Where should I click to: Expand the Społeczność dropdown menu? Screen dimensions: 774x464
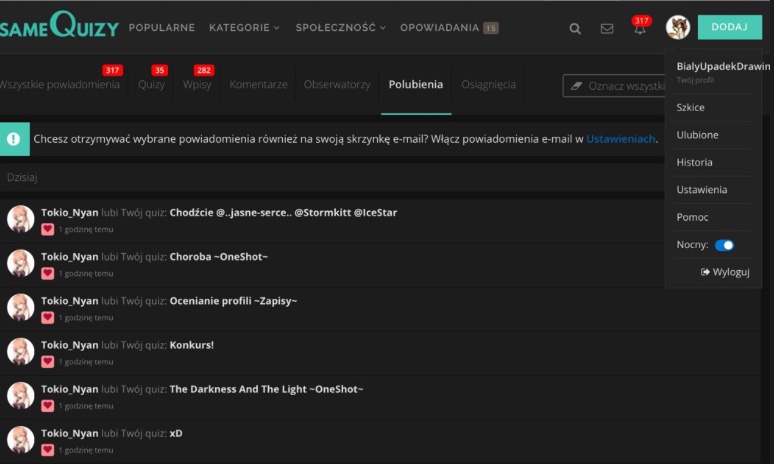tap(340, 28)
